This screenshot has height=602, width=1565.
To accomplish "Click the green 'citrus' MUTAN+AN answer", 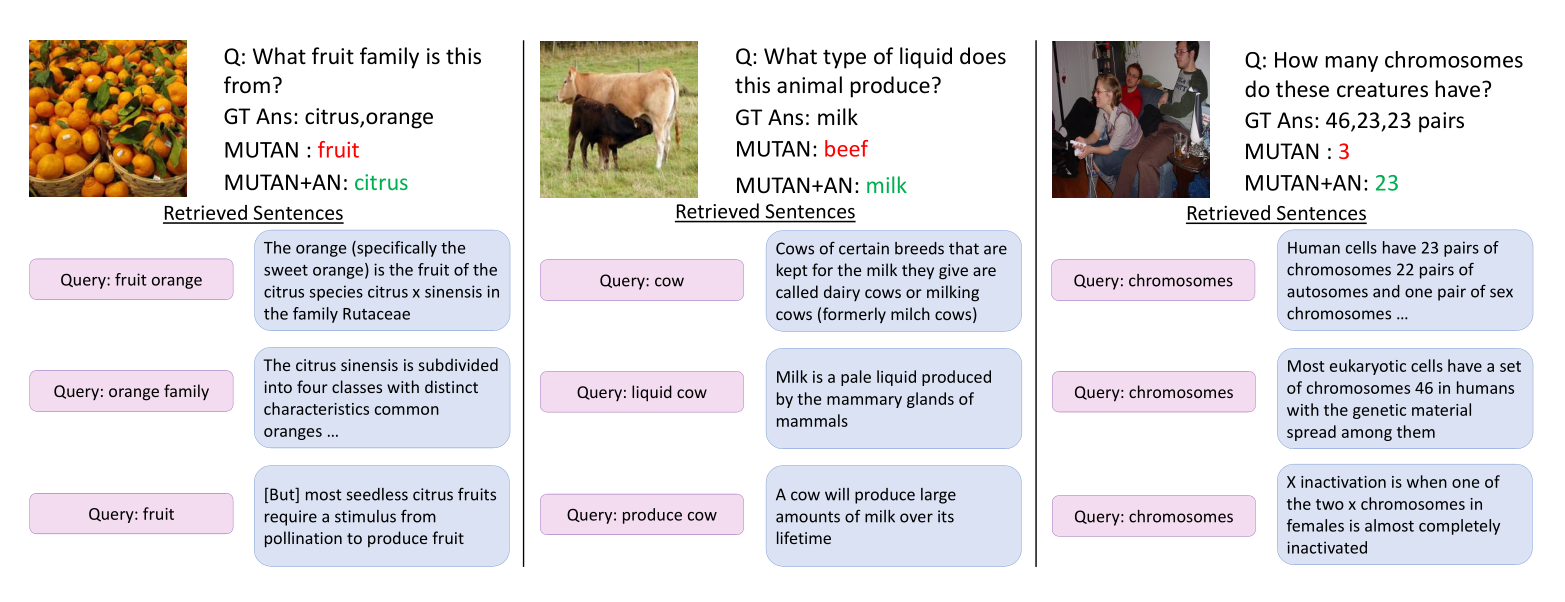I will (x=381, y=183).
